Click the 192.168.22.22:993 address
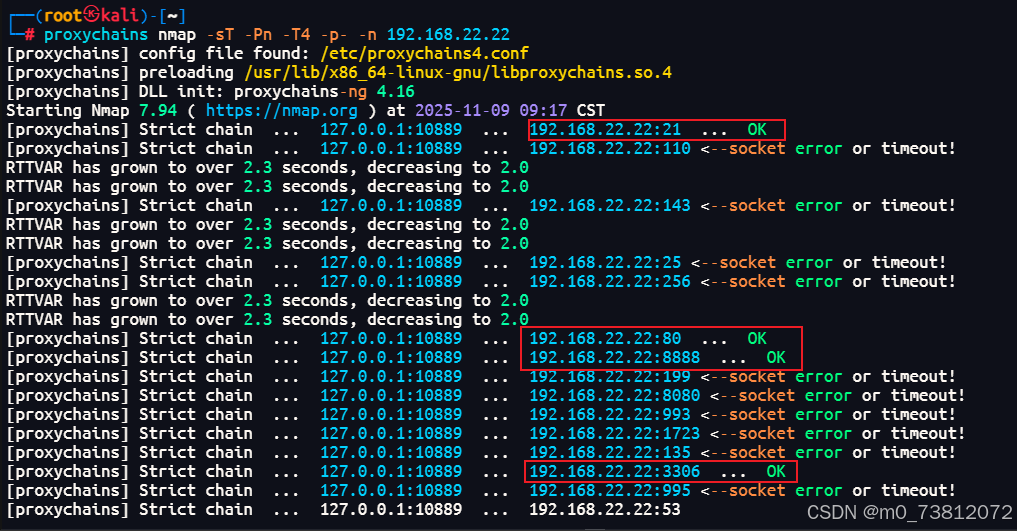The image size is (1017, 531). pyautogui.click(x=610, y=414)
